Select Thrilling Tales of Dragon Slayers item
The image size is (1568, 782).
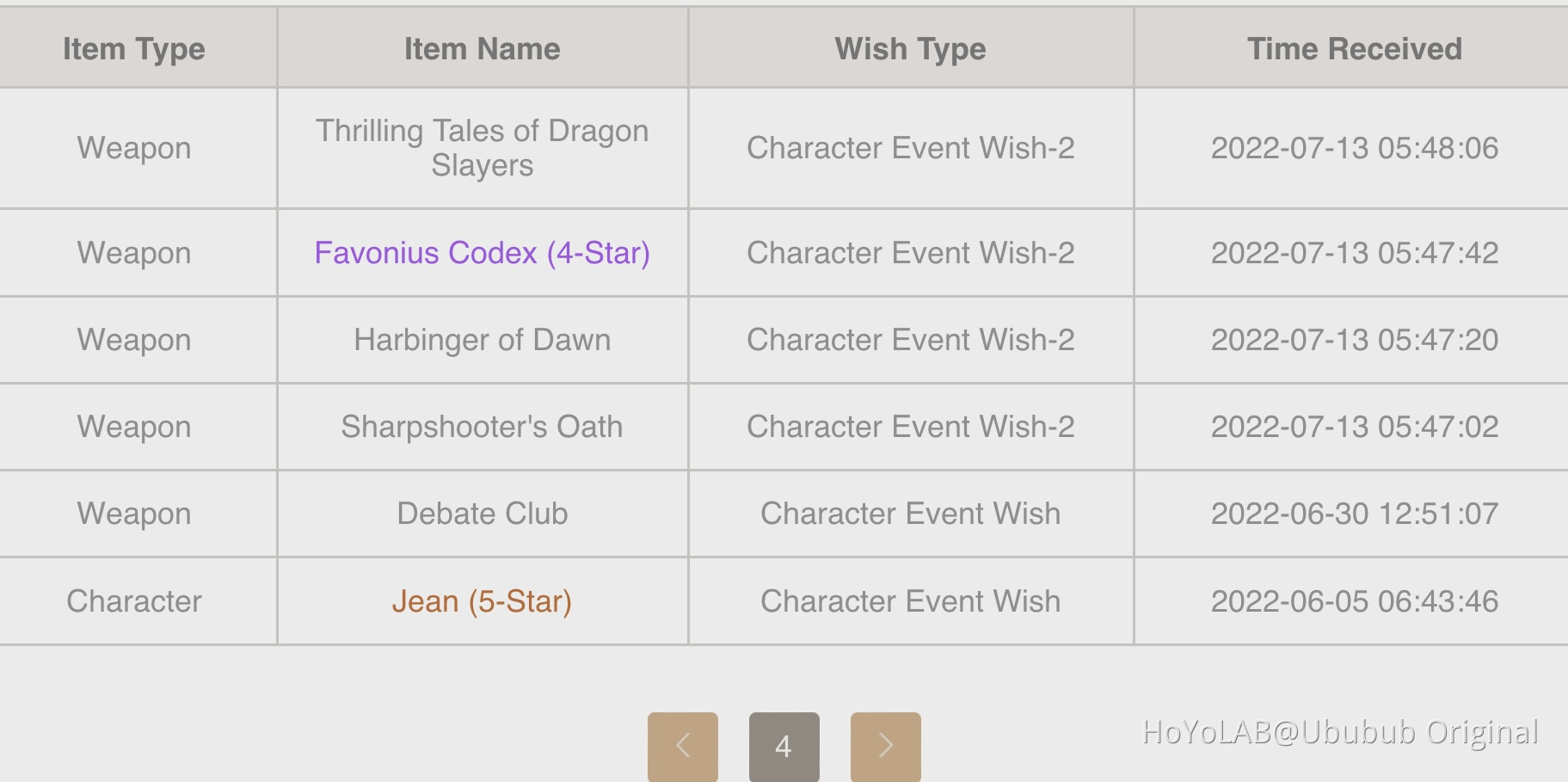pyautogui.click(x=482, y=148)
